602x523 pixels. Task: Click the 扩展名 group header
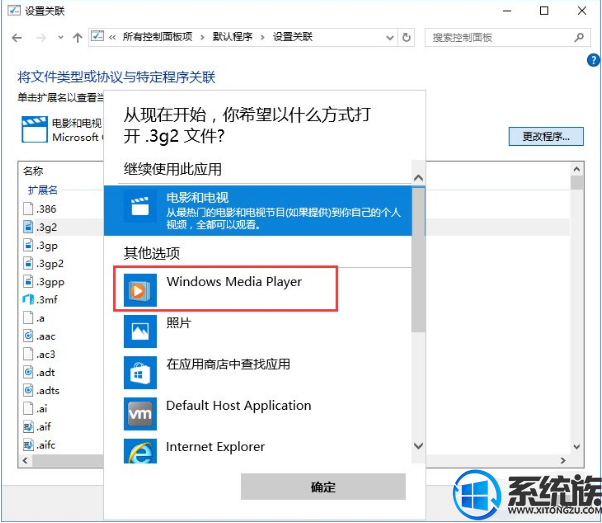[42, 190]
